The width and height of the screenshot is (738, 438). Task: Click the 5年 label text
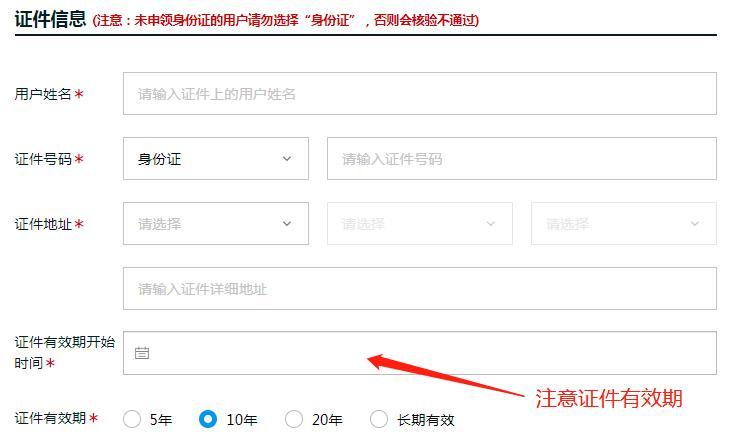pos(161,420)
